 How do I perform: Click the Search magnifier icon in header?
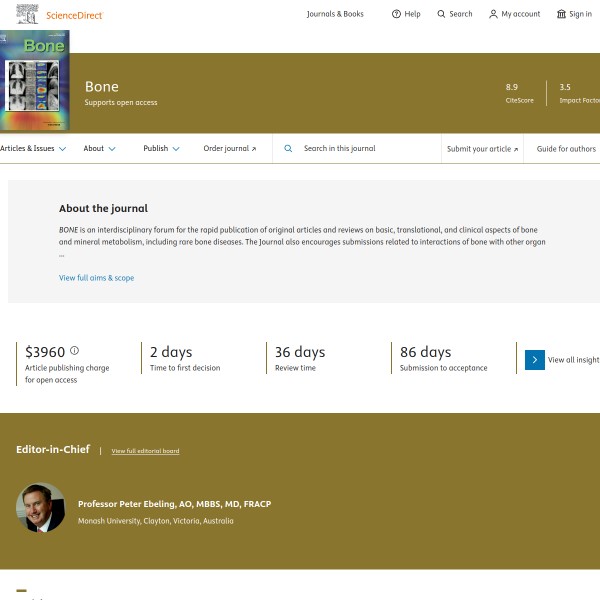point(442,14)
